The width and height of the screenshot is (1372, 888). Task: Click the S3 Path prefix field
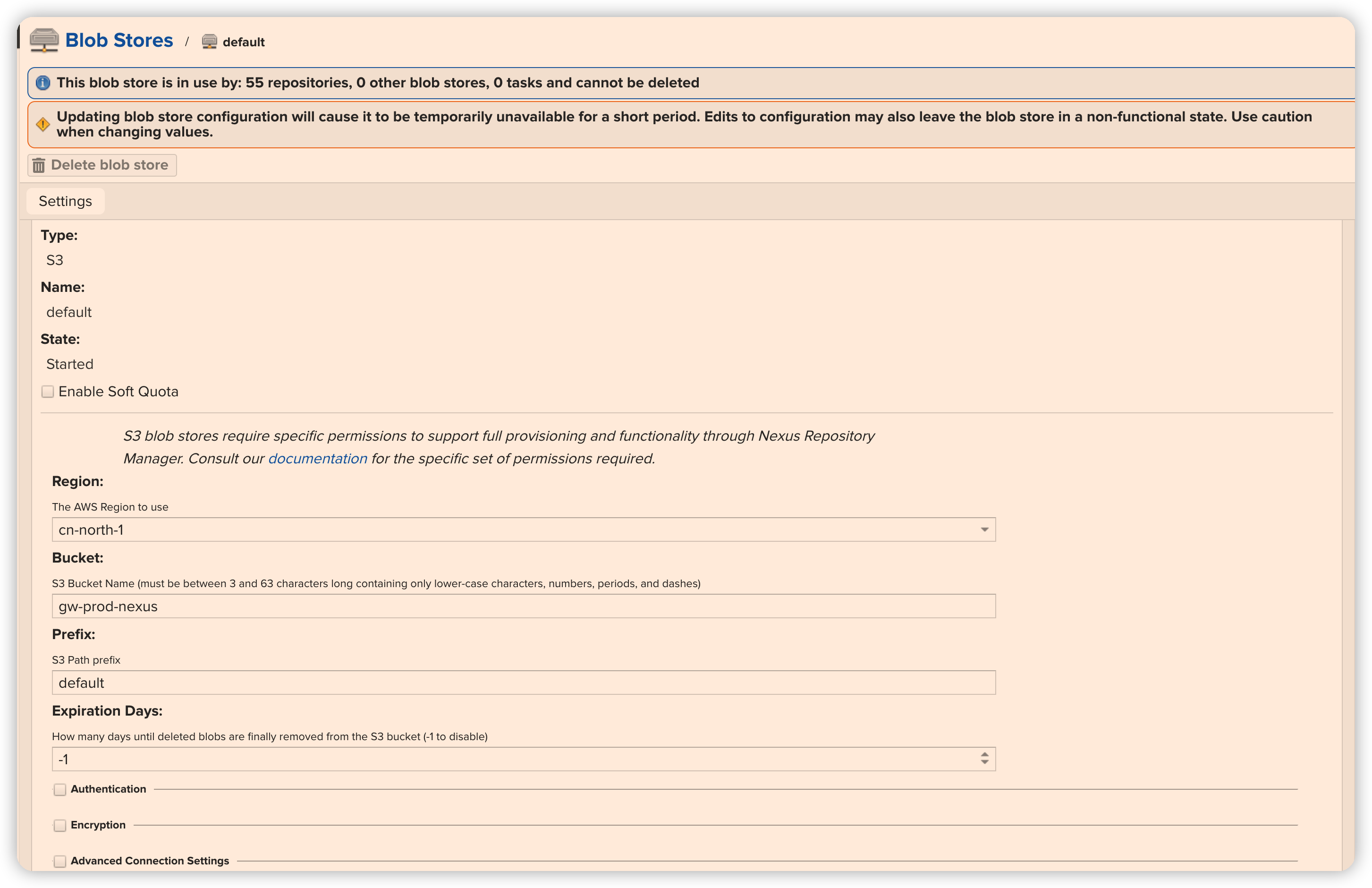[523, 683]
